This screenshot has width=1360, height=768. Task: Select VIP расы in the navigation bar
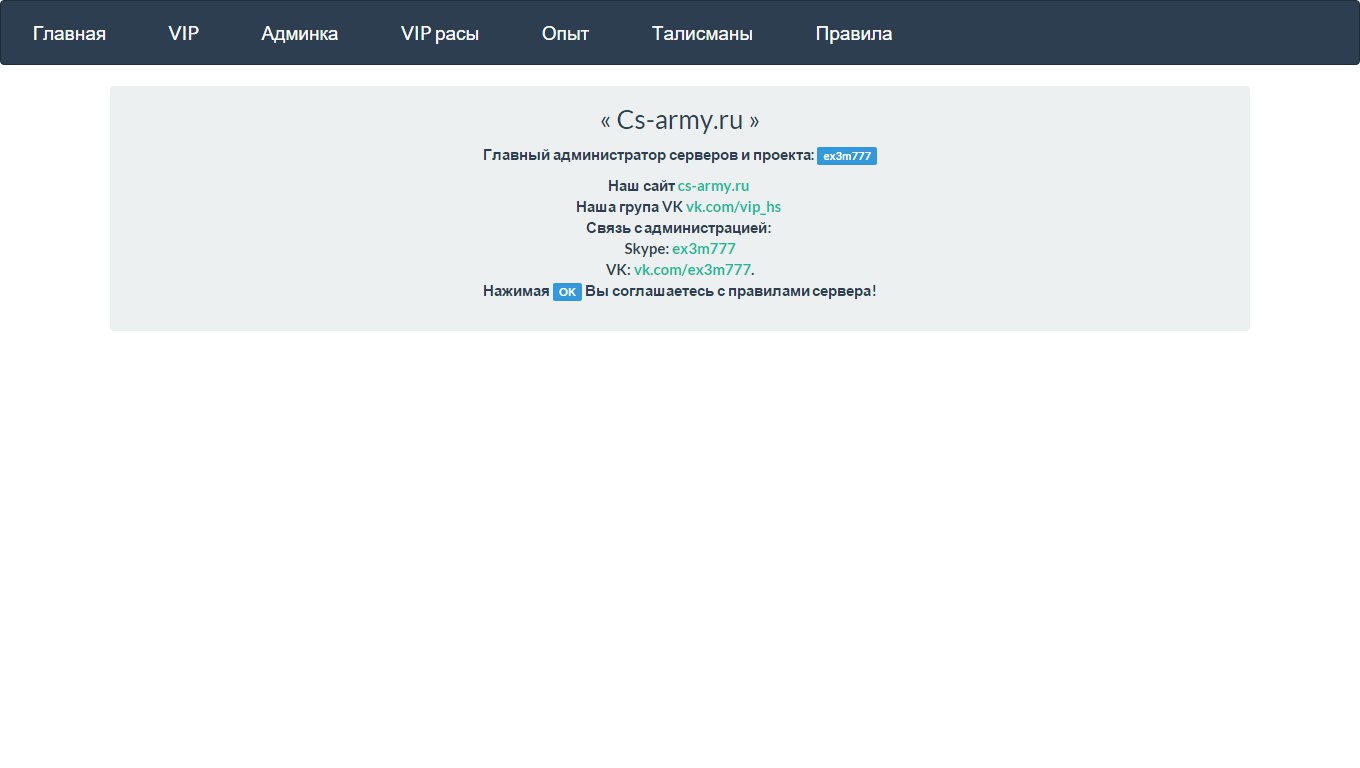coord(440,33)
